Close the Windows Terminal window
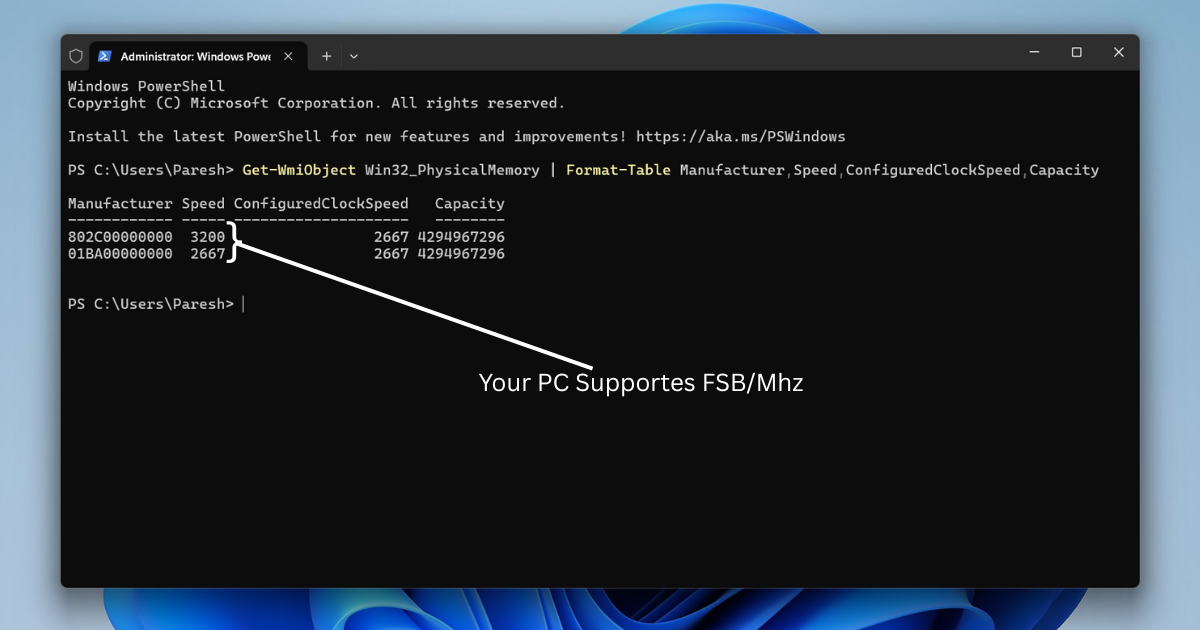The height and width of the screenshot is (630, 1200). (1118, 52)
